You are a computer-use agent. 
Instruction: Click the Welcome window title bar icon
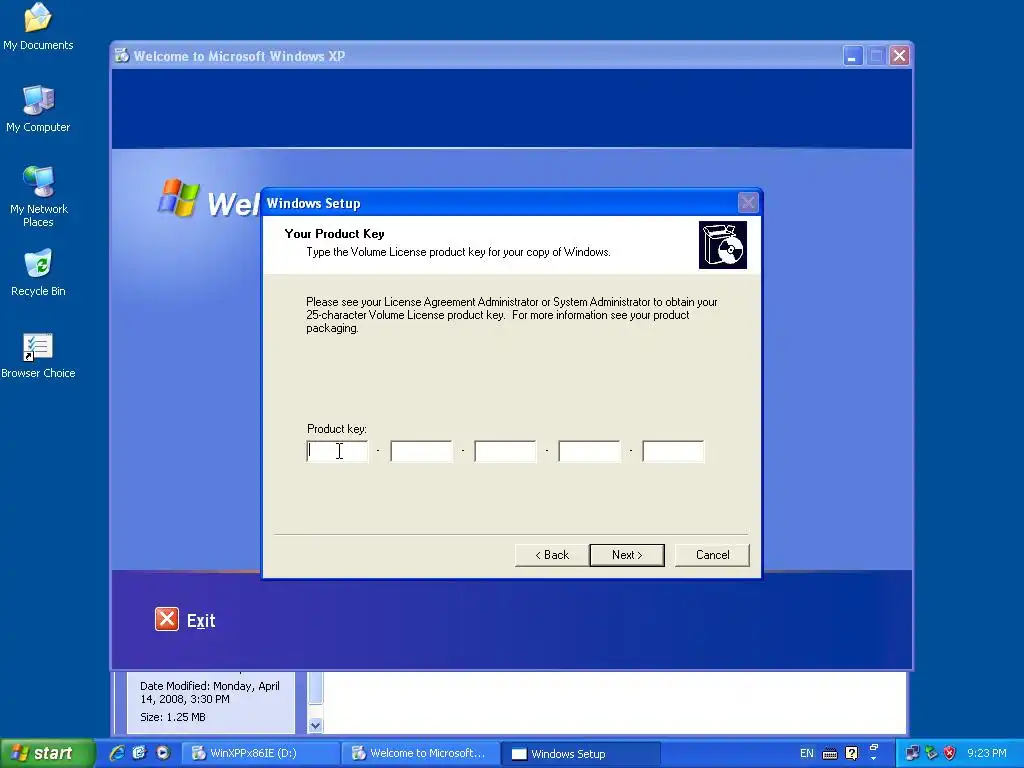click(x=122, y=56)
